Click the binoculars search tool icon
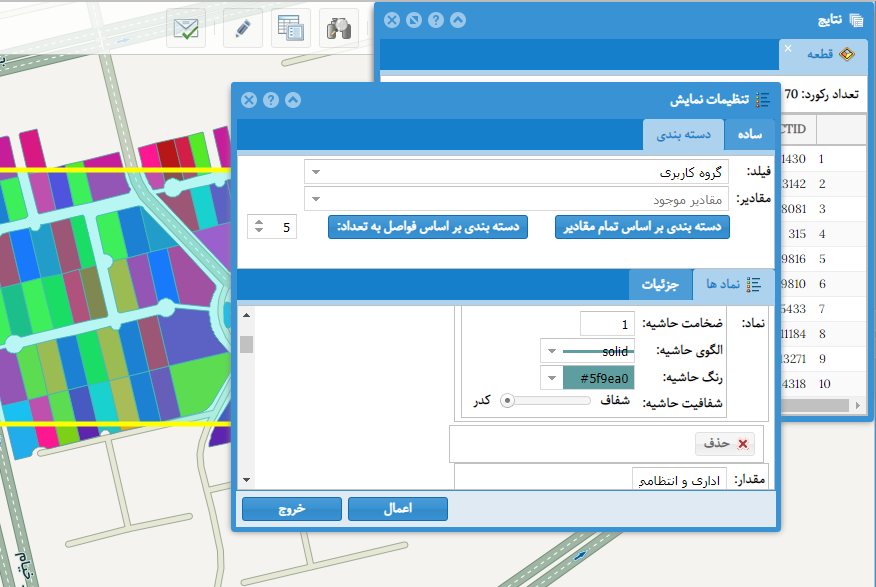Image resolution: width=876 pixels, height=587 pixels. click(339, 28)
